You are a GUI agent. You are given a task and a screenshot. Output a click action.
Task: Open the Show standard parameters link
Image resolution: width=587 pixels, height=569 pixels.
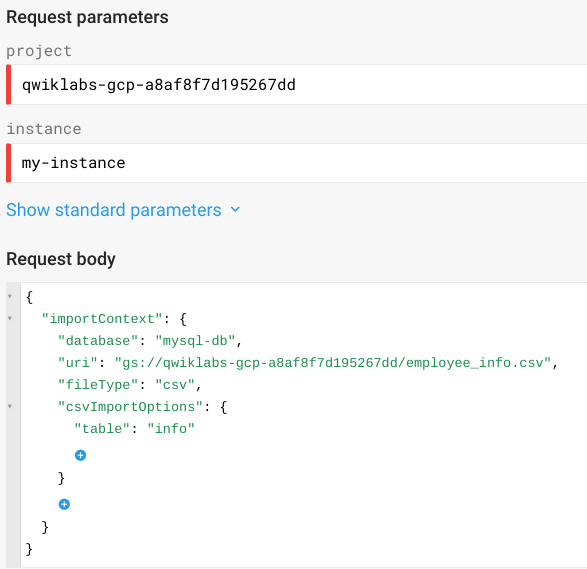click(x=114, y=210)
